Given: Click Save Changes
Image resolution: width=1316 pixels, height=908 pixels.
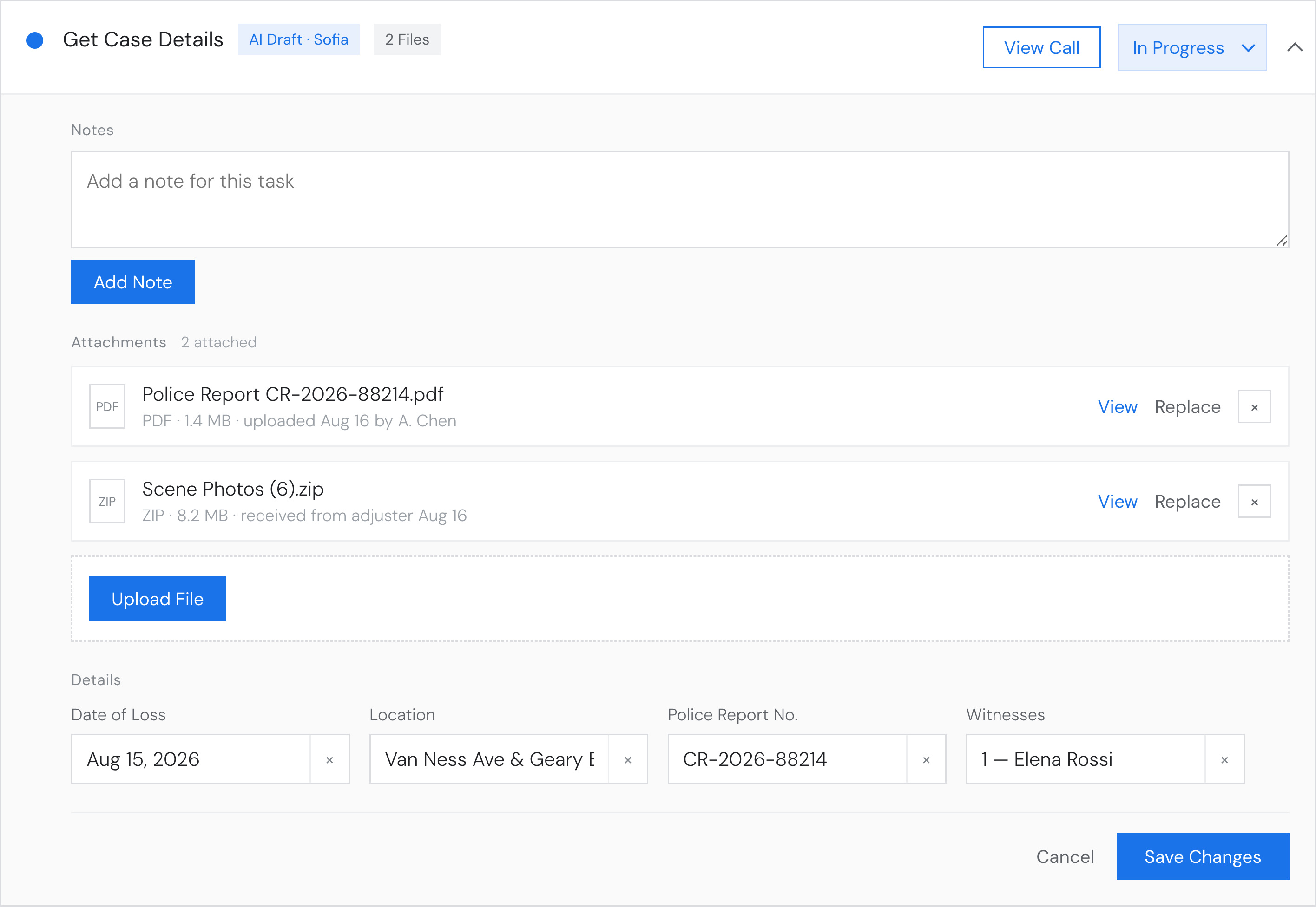Looking at the screenshot, I should point(1203,857).
